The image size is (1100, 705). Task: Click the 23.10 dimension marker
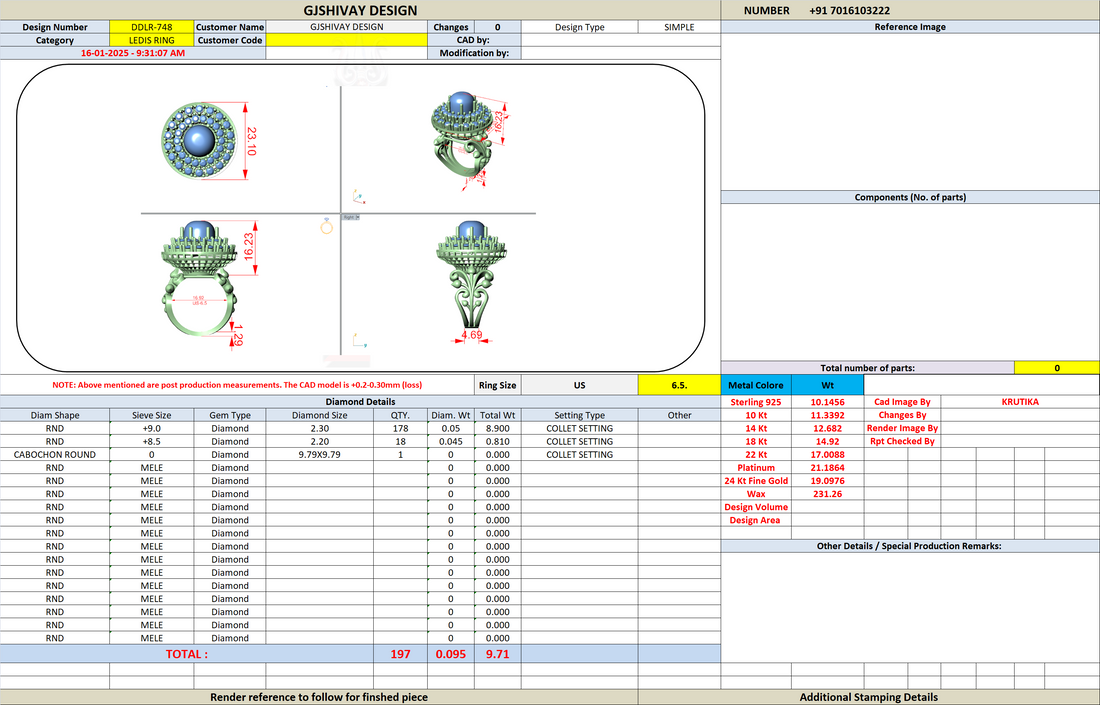pos(248,141)
